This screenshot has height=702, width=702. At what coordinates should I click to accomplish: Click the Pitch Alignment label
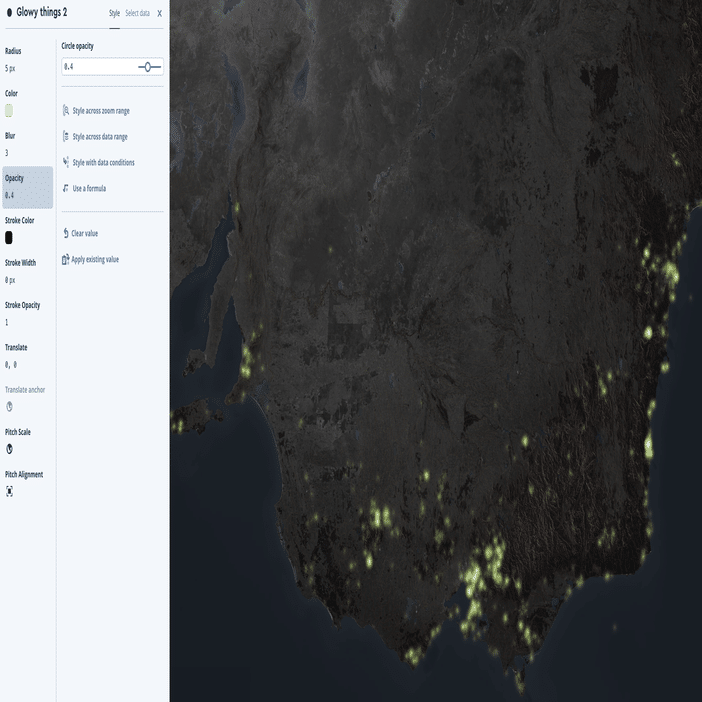[24, 475]
